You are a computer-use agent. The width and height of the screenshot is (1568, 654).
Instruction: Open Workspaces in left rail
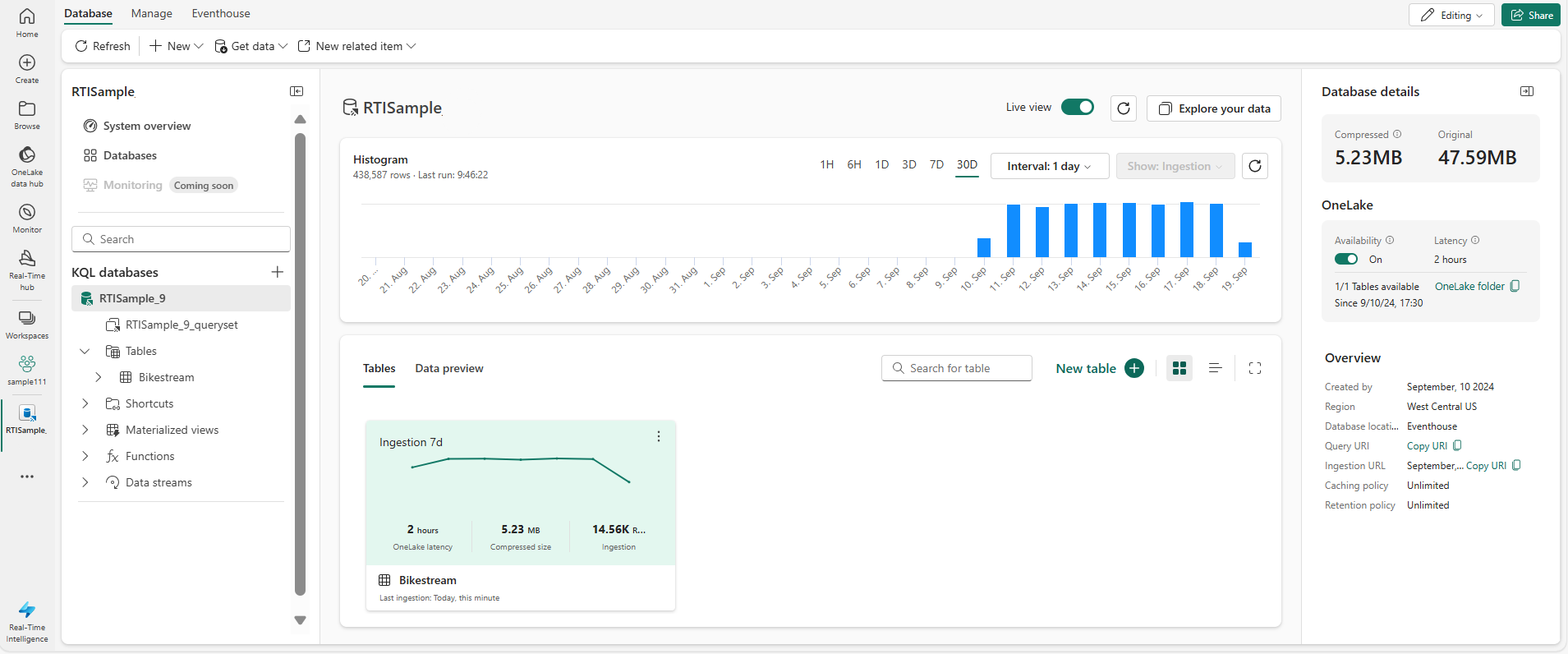pyautogui.click(x=27, y=324)
